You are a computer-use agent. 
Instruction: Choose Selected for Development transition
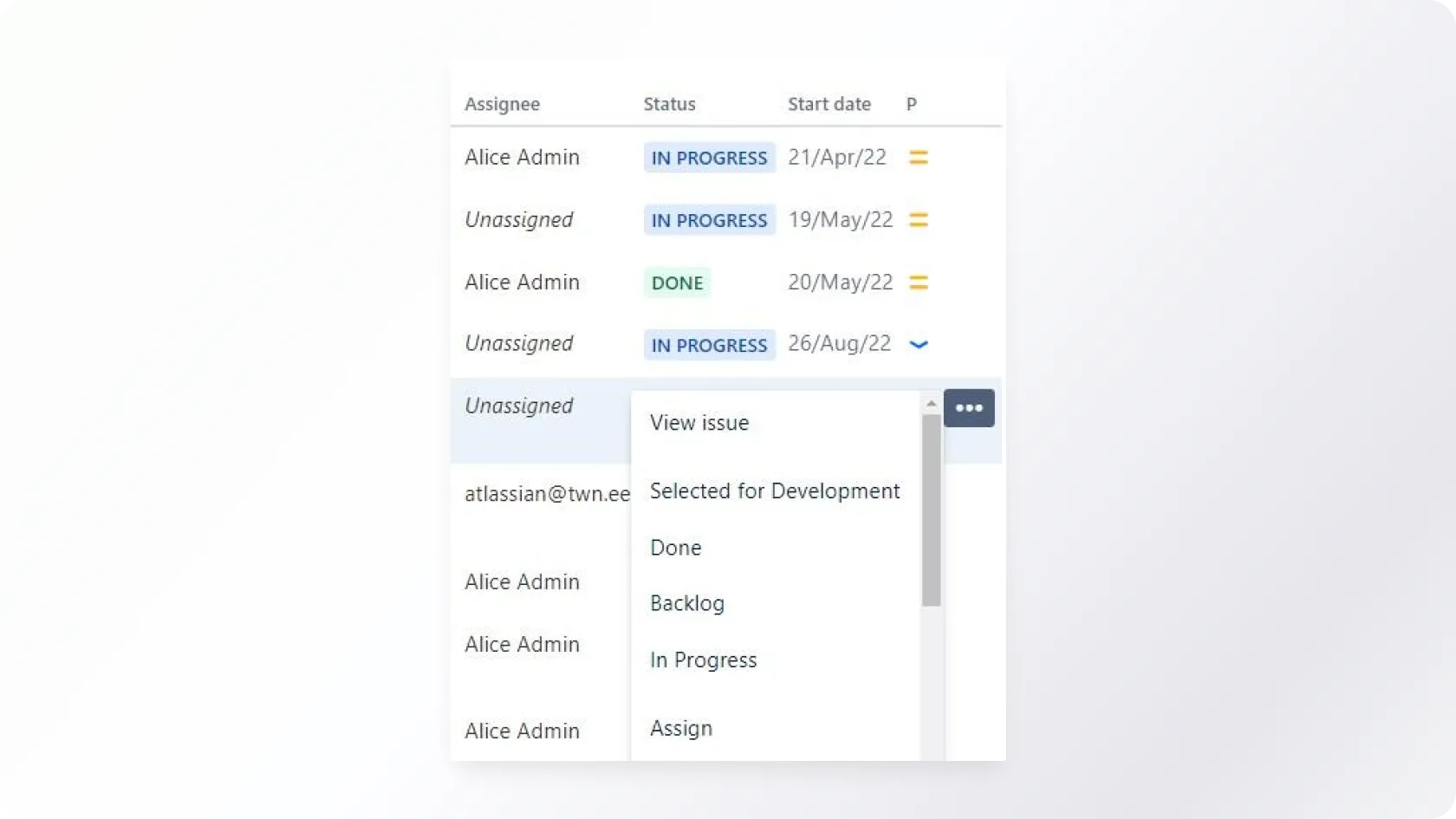pos(775,491)
